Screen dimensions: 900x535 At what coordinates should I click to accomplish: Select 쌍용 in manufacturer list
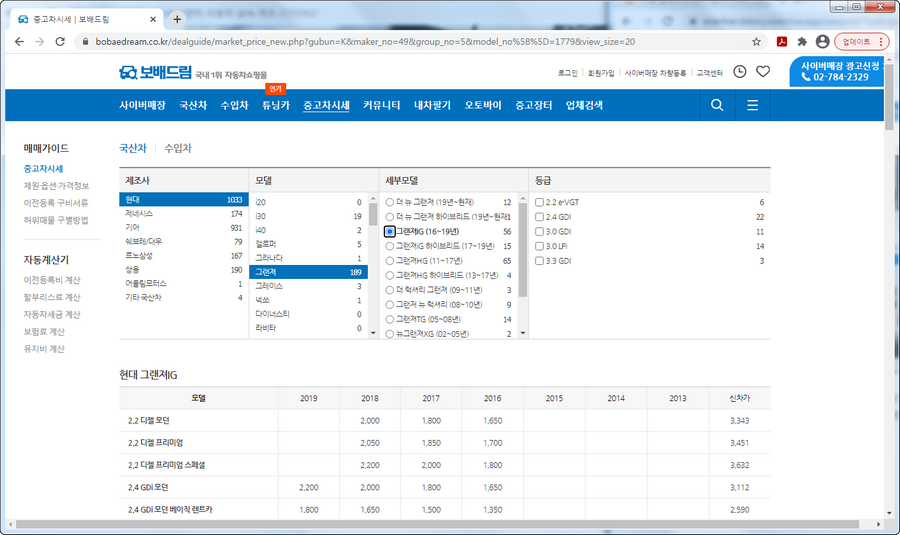[x=184, y=269]
